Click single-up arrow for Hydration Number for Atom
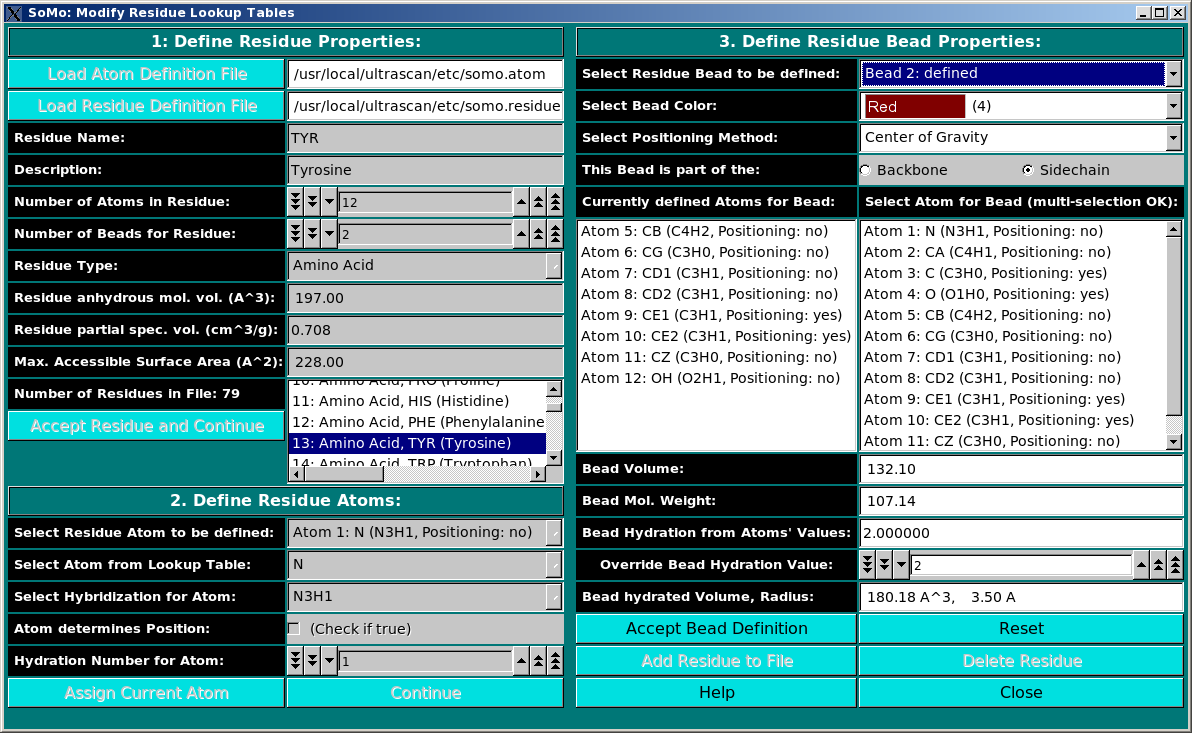1192x733 pixels. click(521, 661)
